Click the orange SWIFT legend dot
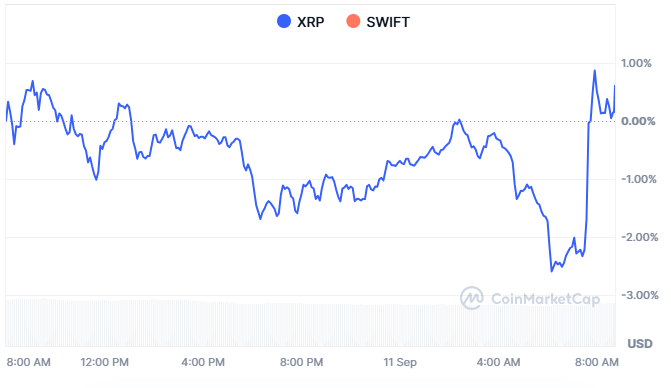671x388 pixels. [353, 21]
